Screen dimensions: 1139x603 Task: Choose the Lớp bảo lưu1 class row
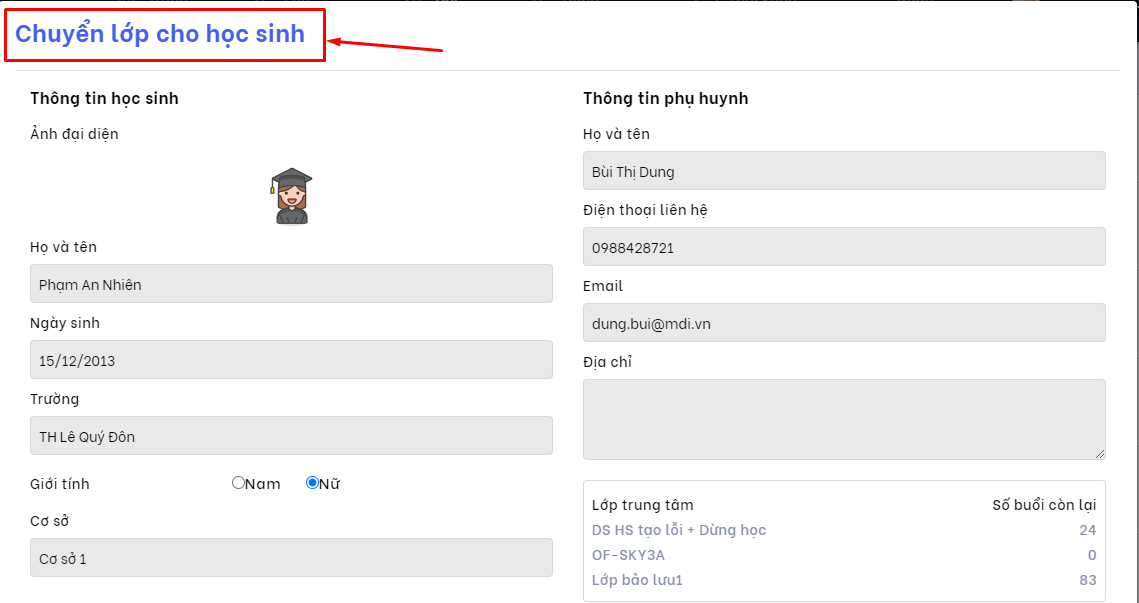[637, 580]
